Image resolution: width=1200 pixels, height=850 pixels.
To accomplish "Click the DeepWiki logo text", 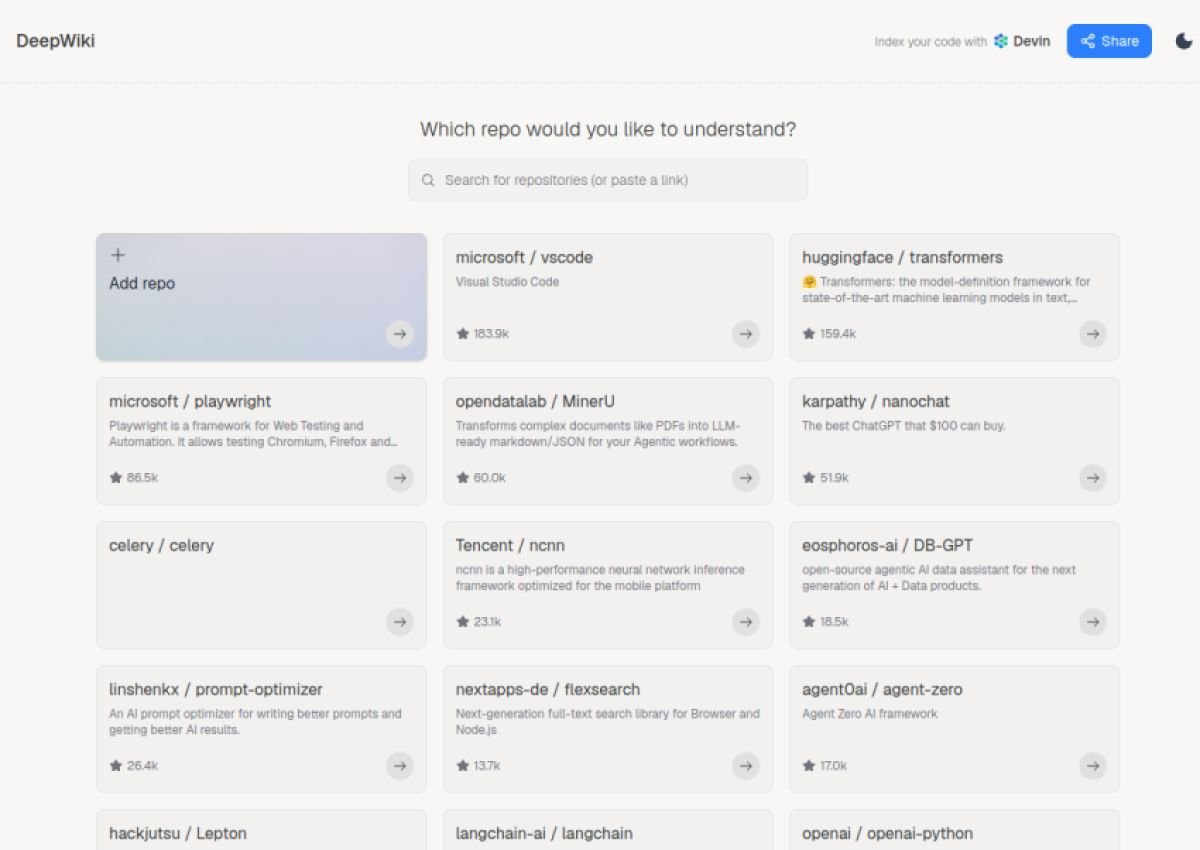I will point(55,41).
